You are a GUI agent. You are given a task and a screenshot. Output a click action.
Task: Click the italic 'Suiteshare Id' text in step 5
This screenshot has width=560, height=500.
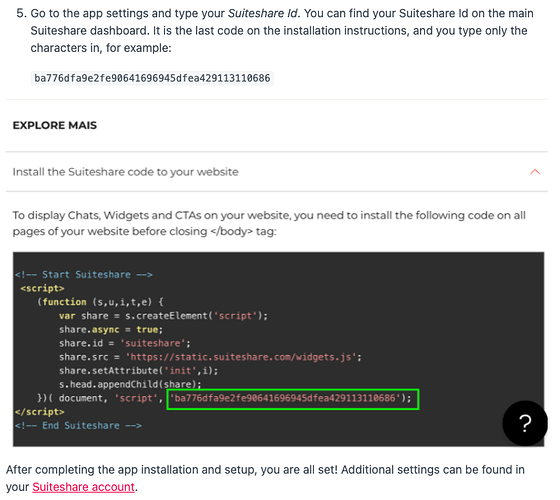(x=262, y=13)
